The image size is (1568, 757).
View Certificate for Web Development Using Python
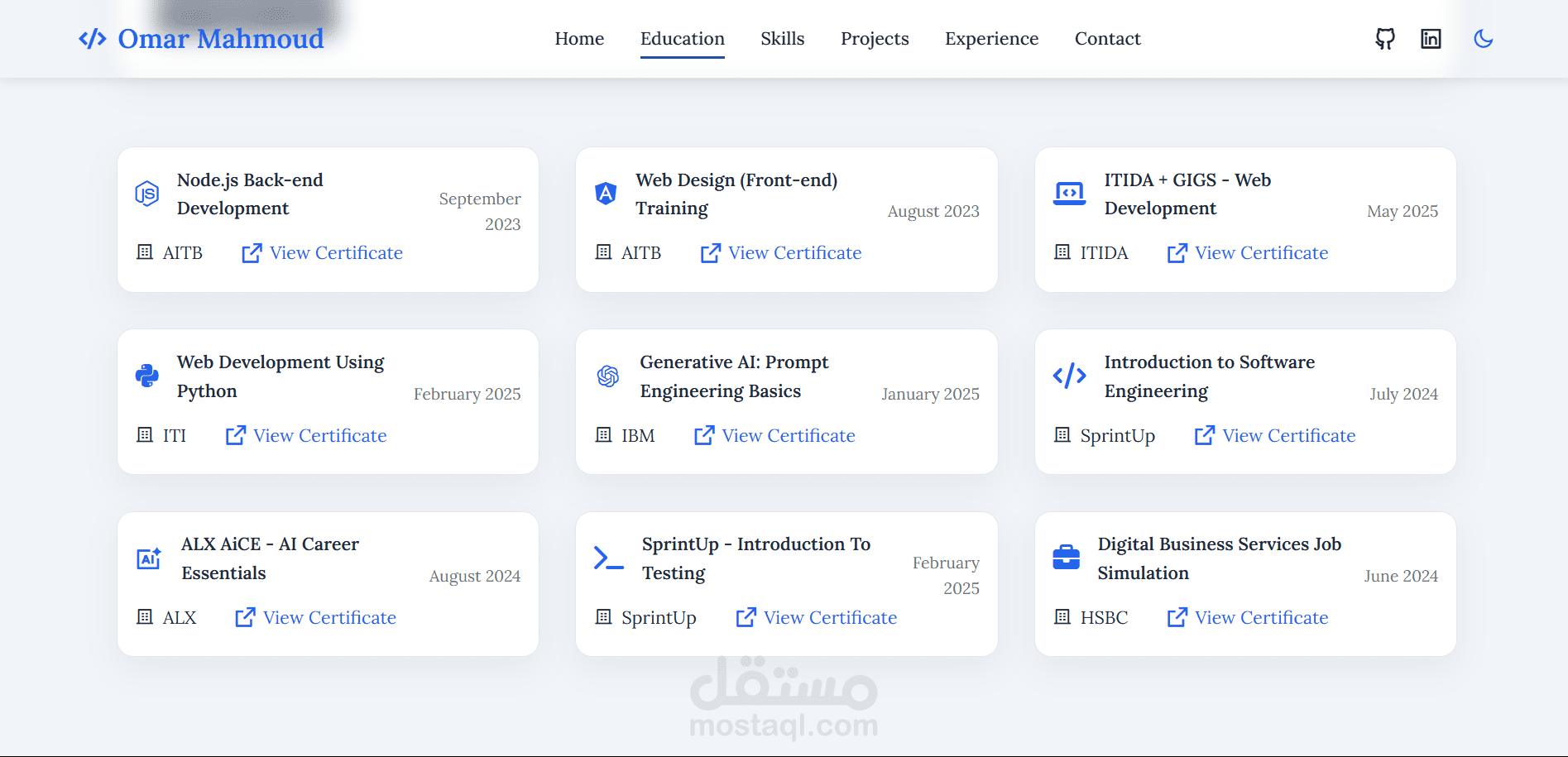305,435
